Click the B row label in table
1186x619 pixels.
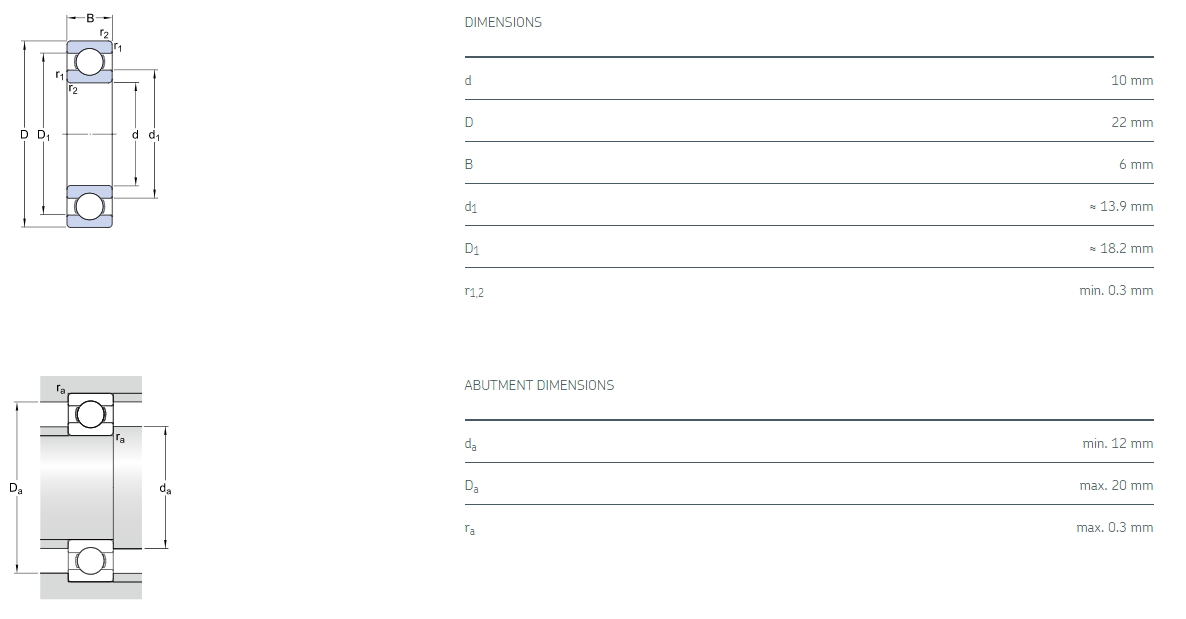(x=468, y=164)
